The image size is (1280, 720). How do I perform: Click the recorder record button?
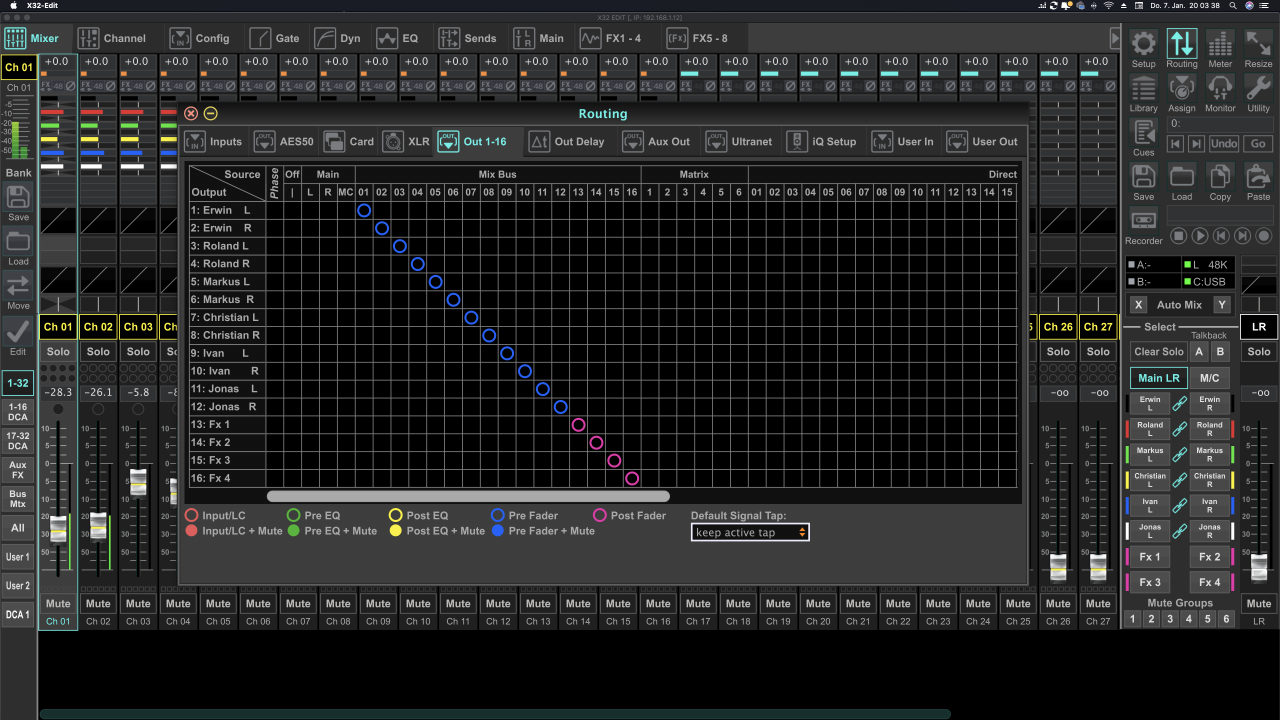tap(1264, 236)
